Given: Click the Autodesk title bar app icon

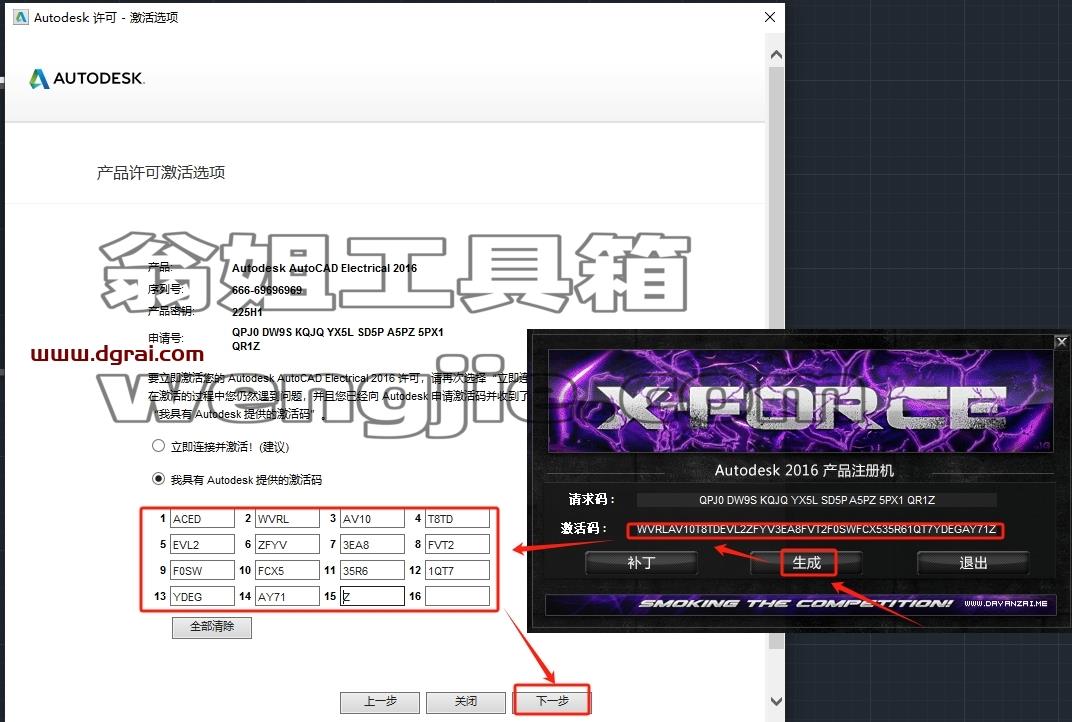Looking at the screenshot, I should pyautogui.click(x=21, y=17).
